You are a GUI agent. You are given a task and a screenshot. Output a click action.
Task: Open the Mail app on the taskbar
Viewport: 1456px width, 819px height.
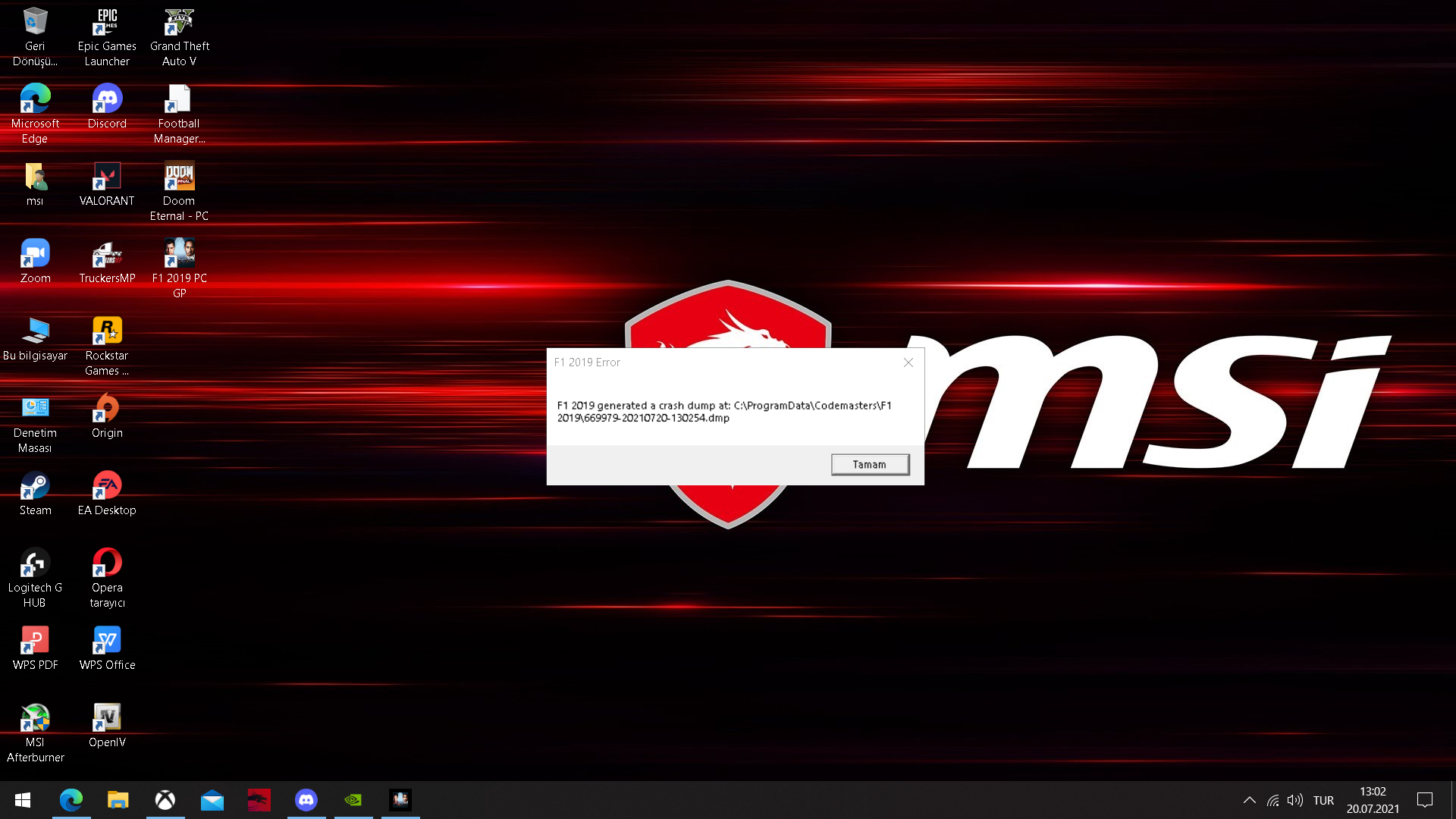tap(212, 800)
